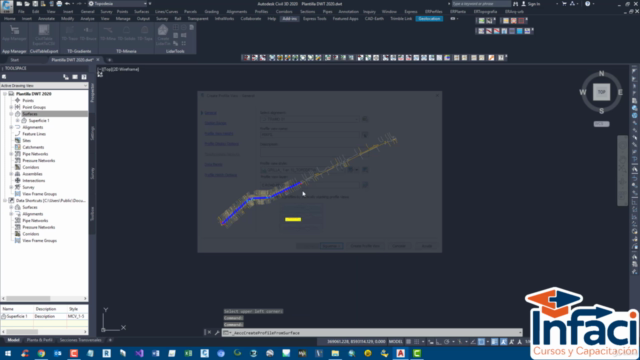Click the keyword search input field
640x360 pixels.
(481, 4)
